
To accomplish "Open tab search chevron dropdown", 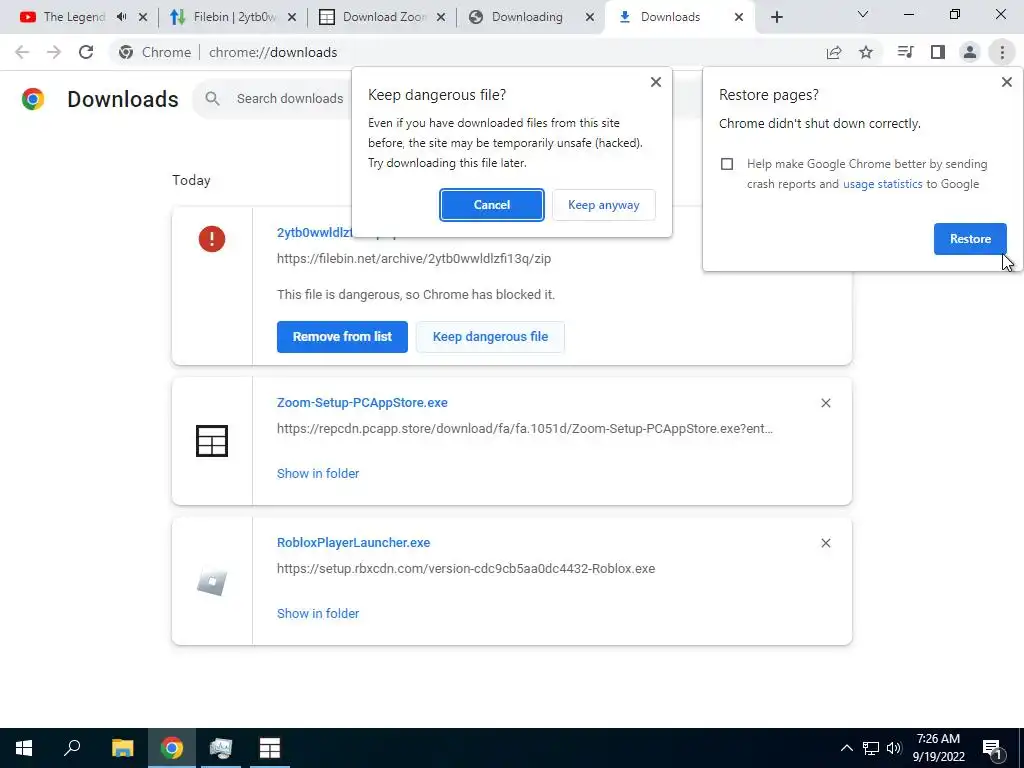I will pos(863,14).
